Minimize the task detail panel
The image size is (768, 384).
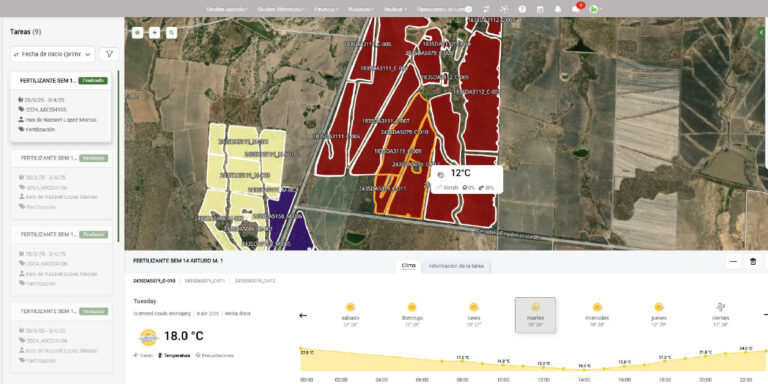[733, 262]
